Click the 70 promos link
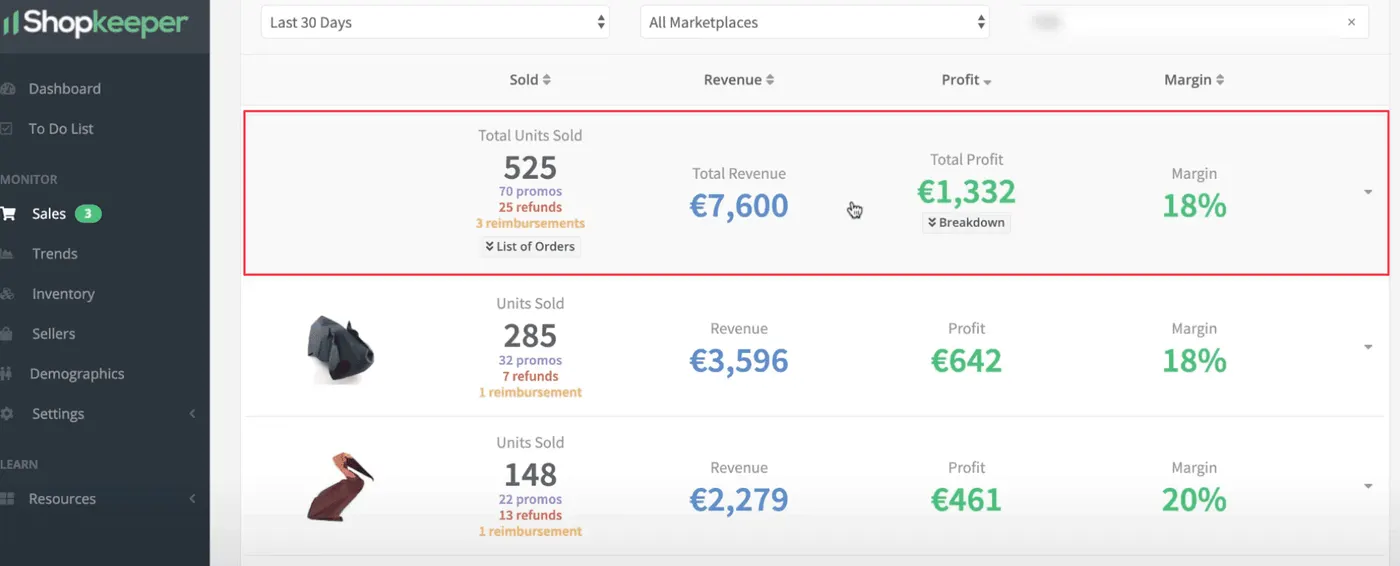This screenshot has width=1400, height=566. [530, 191]
